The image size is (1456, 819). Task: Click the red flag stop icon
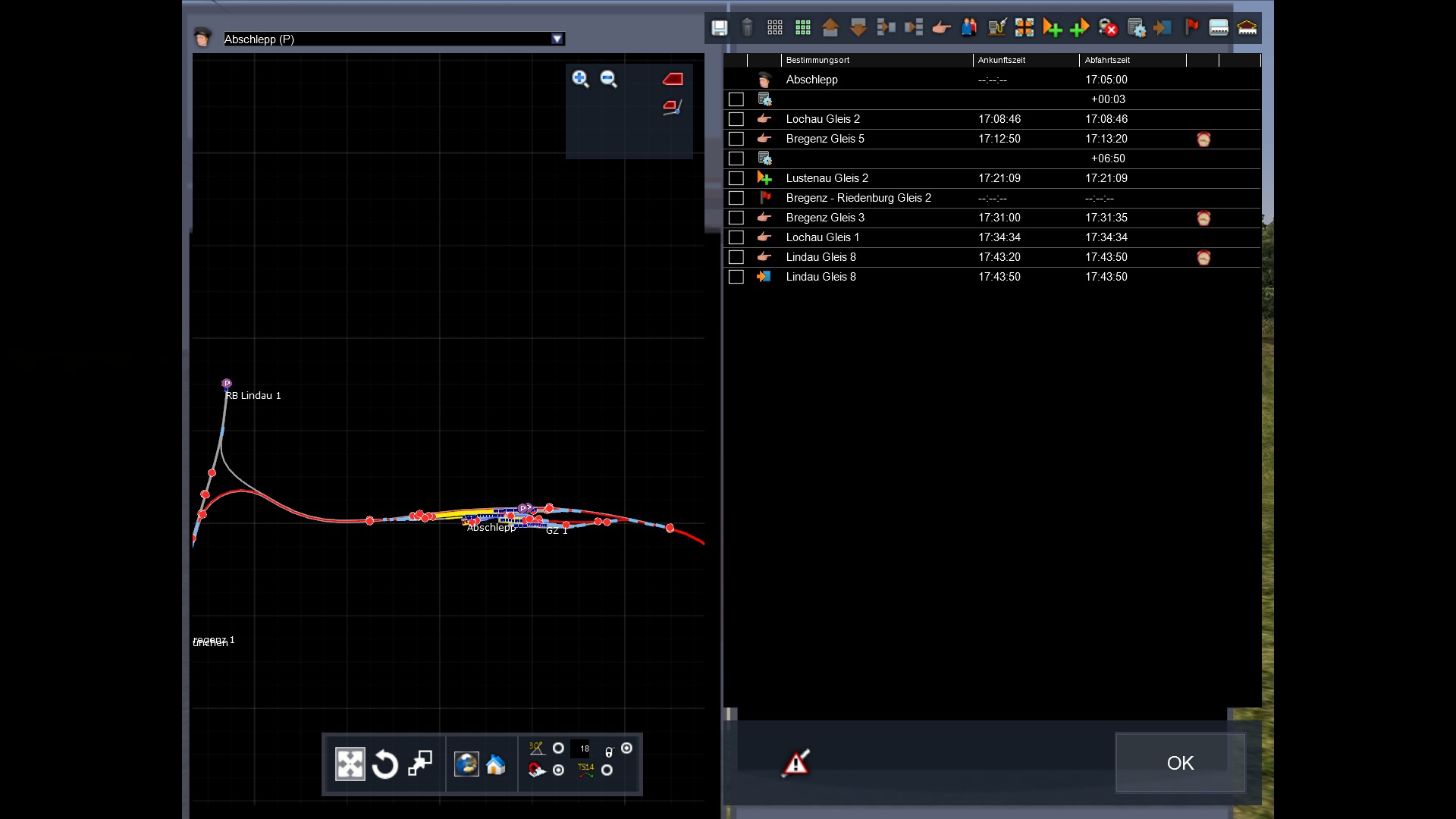[1191, 28]
